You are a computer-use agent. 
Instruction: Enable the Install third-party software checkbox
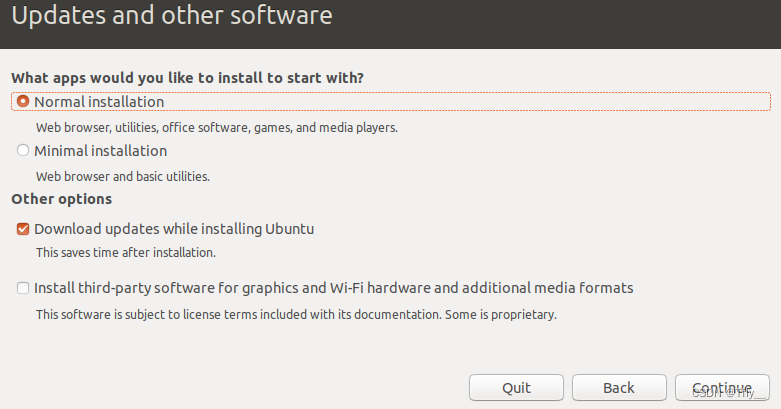23,288
